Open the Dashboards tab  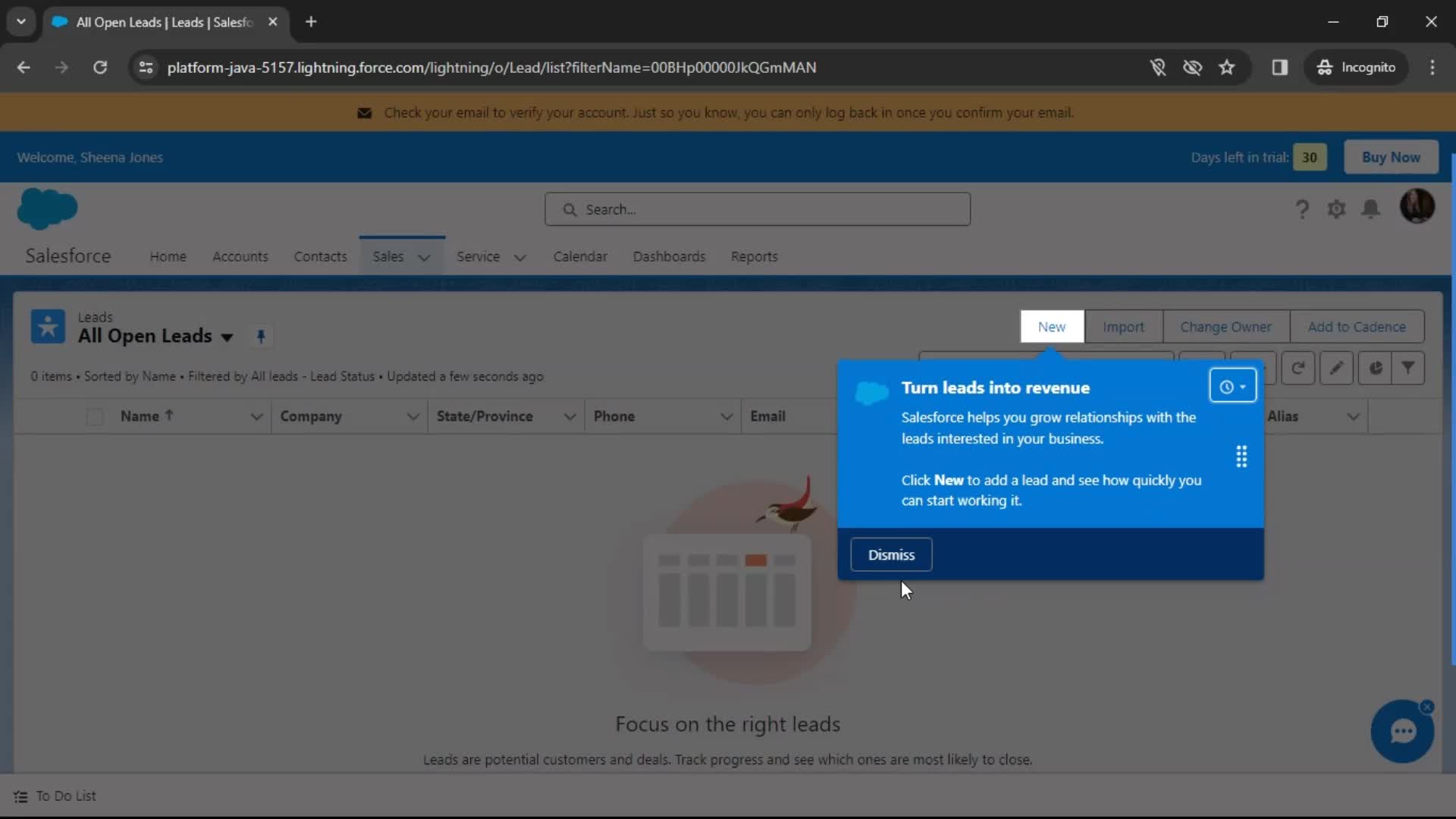pyautogui.click(x=669, y=257)
